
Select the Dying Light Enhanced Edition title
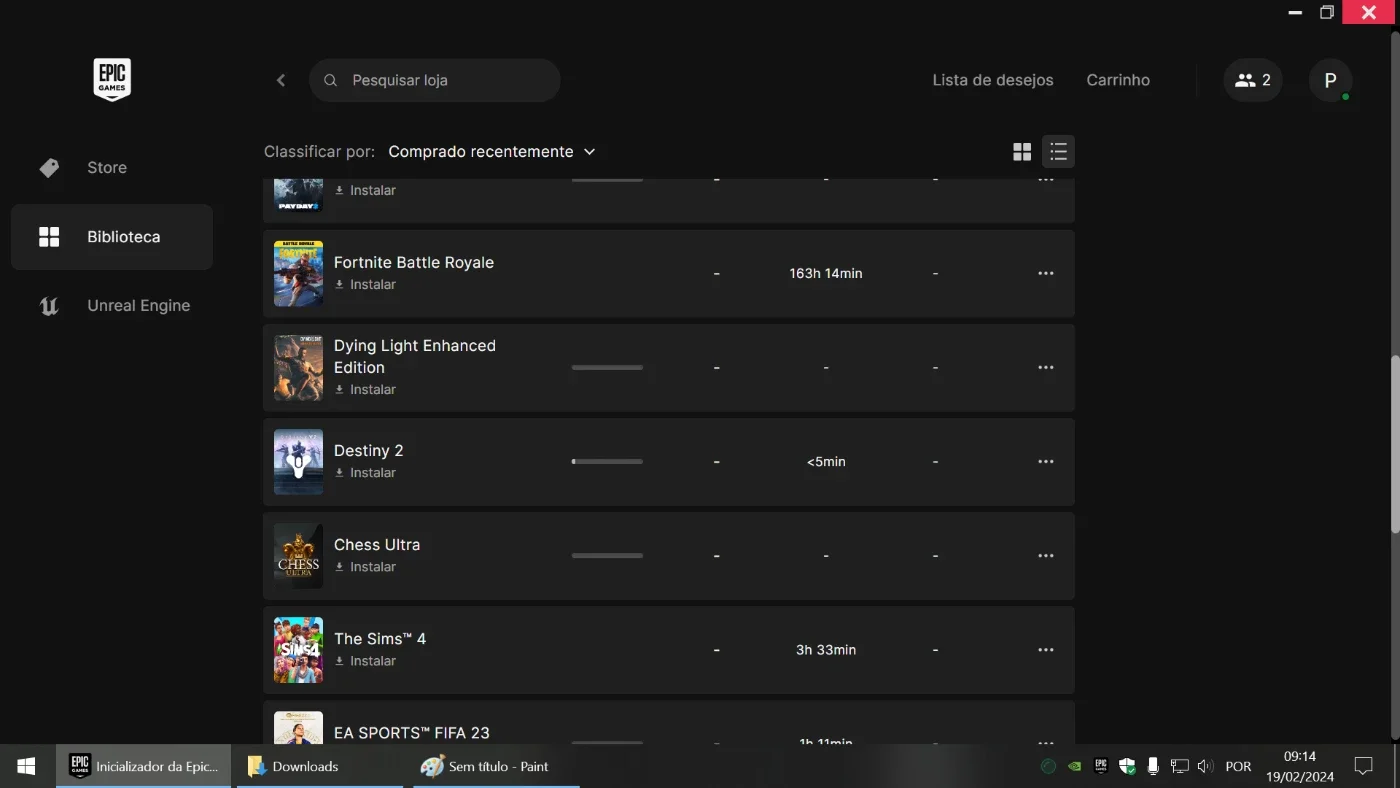pyautogui.click(x=415, y=356)
